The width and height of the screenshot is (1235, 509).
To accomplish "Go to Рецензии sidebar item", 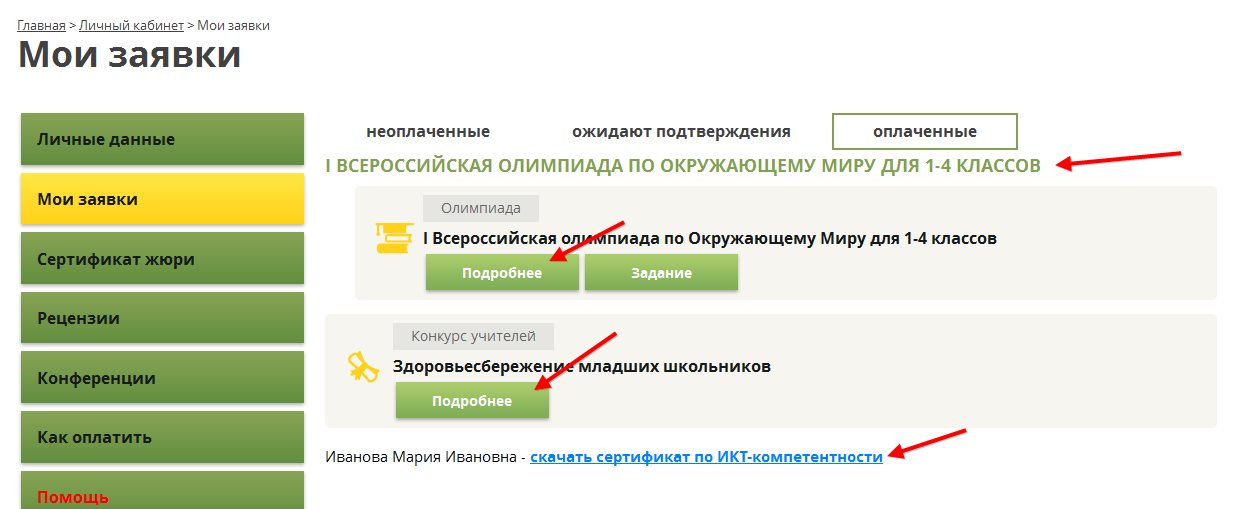I will click(x=162, y=319).
